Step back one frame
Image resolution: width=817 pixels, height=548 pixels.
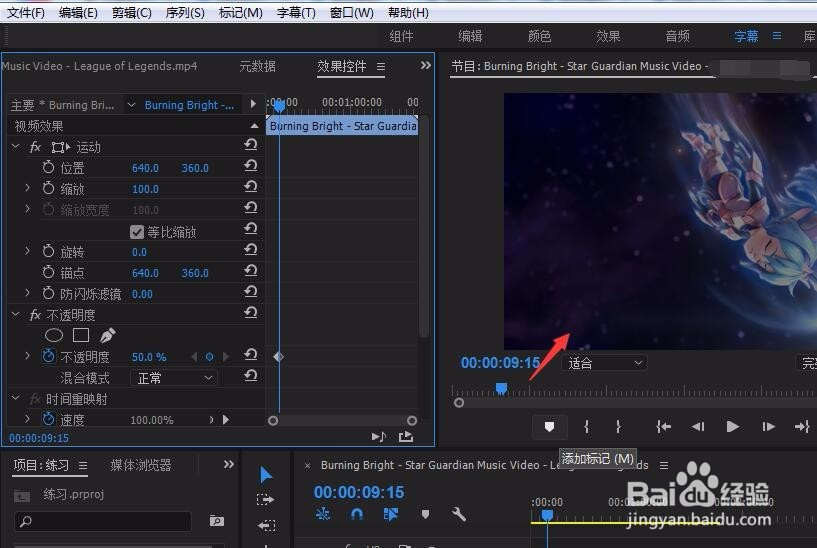pos(698,427)
